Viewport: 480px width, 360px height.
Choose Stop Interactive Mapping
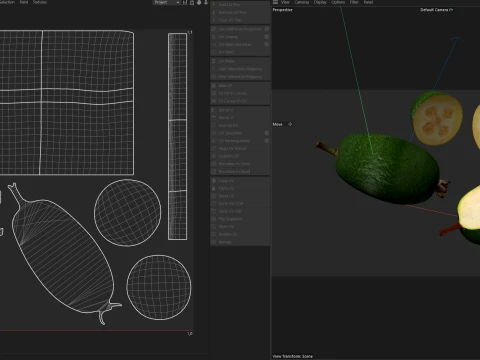click(x=240, y=77)
